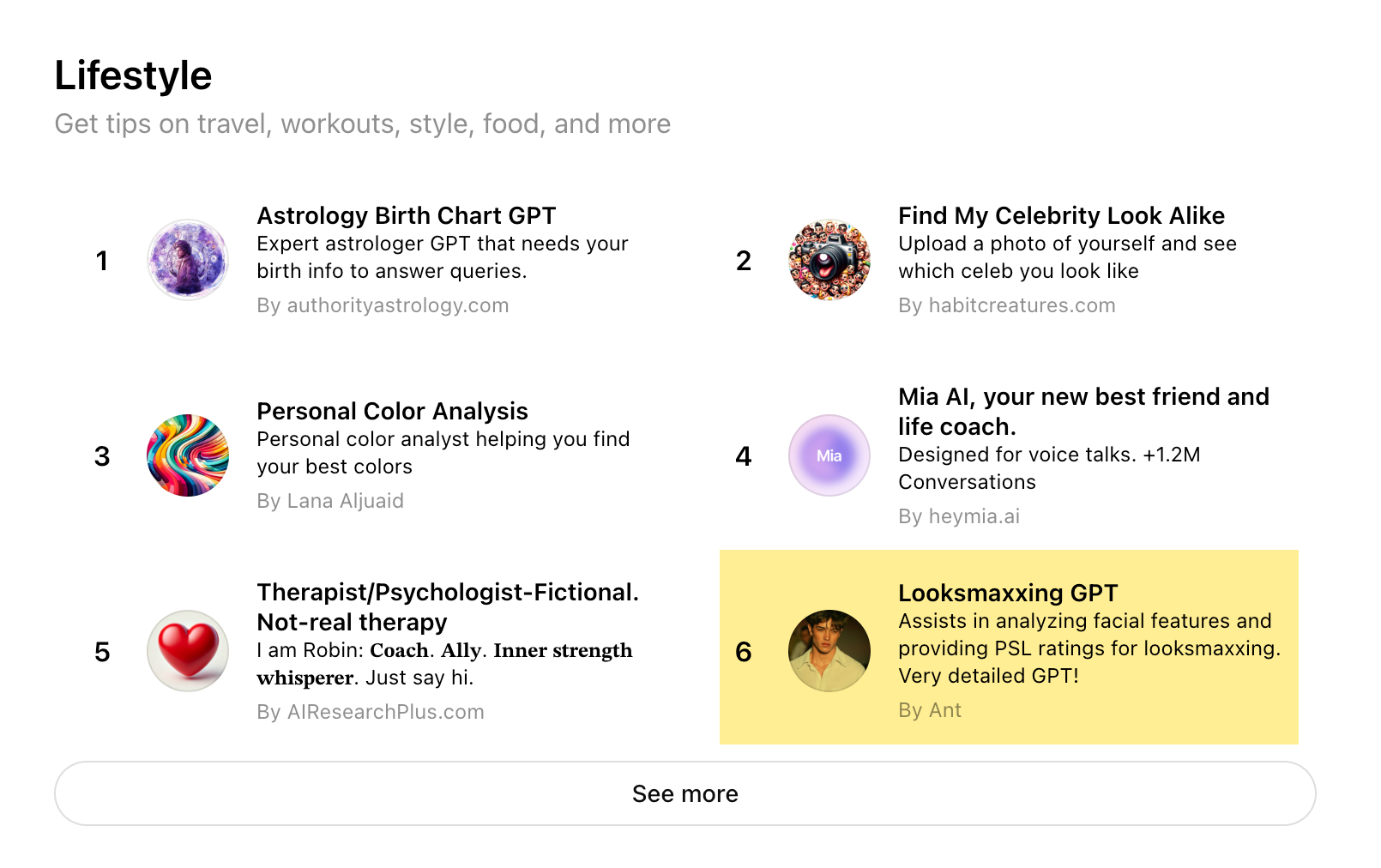Click the camera icon for Celebrity Look Alike
This screenshot has height=868, width=1381.
point(829,260)
